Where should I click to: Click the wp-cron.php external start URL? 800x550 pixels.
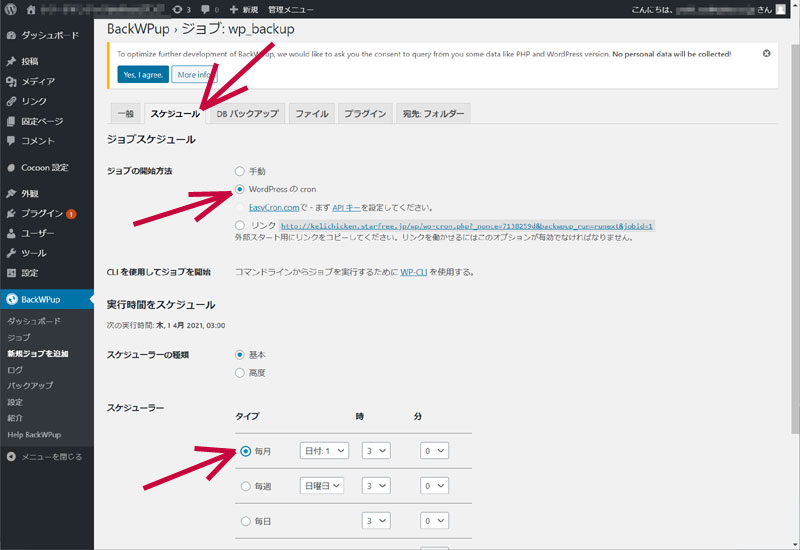click(x=467, y=226)
